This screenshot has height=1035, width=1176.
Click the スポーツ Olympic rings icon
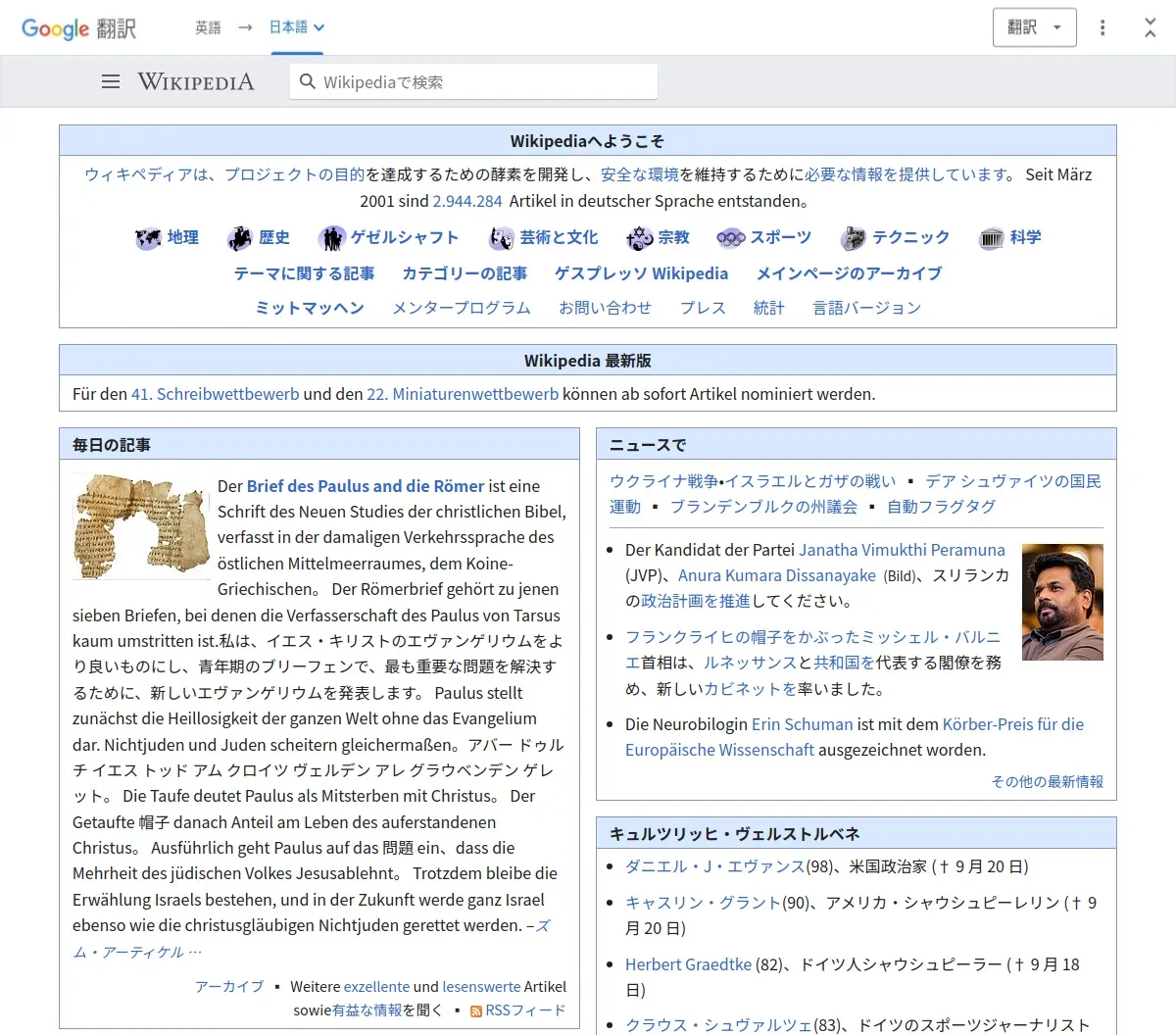(x=731, y=238)
